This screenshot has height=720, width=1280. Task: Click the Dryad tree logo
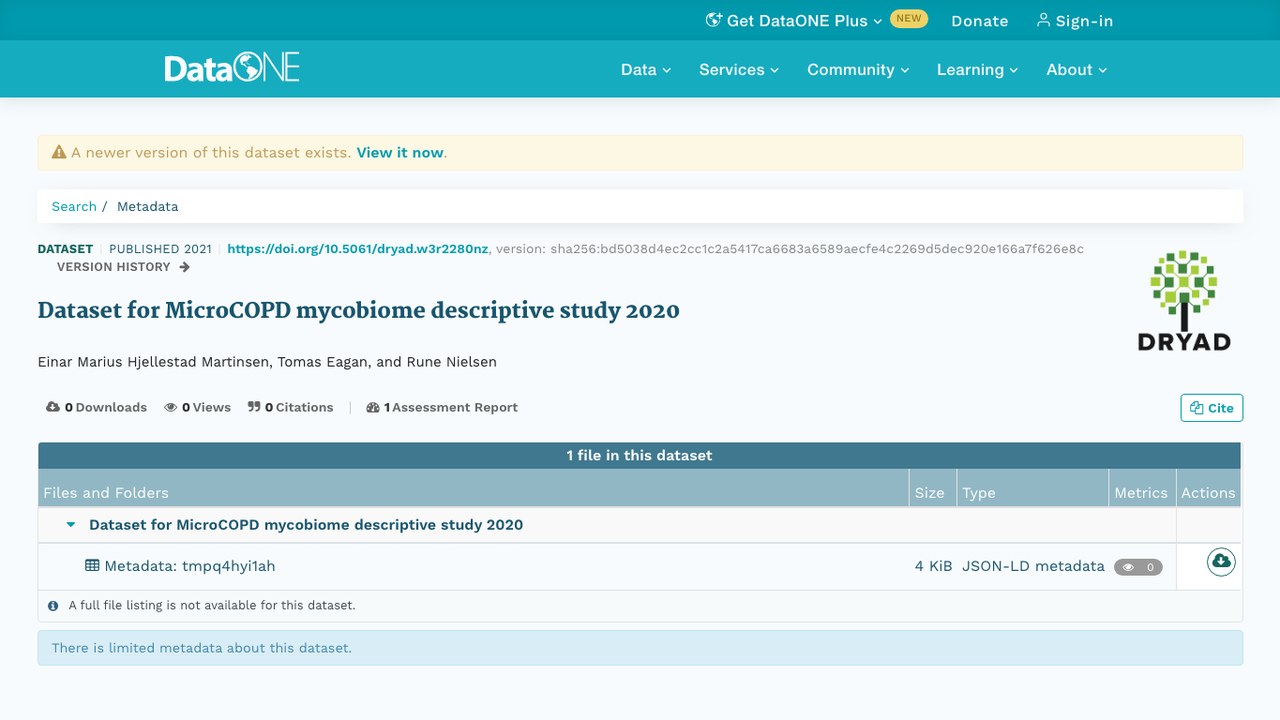(x=1184, y=300)
